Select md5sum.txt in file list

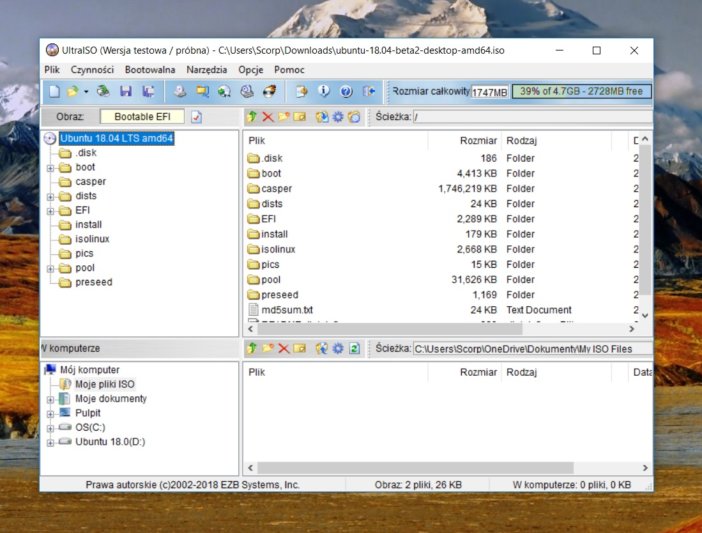coord(287,310)
